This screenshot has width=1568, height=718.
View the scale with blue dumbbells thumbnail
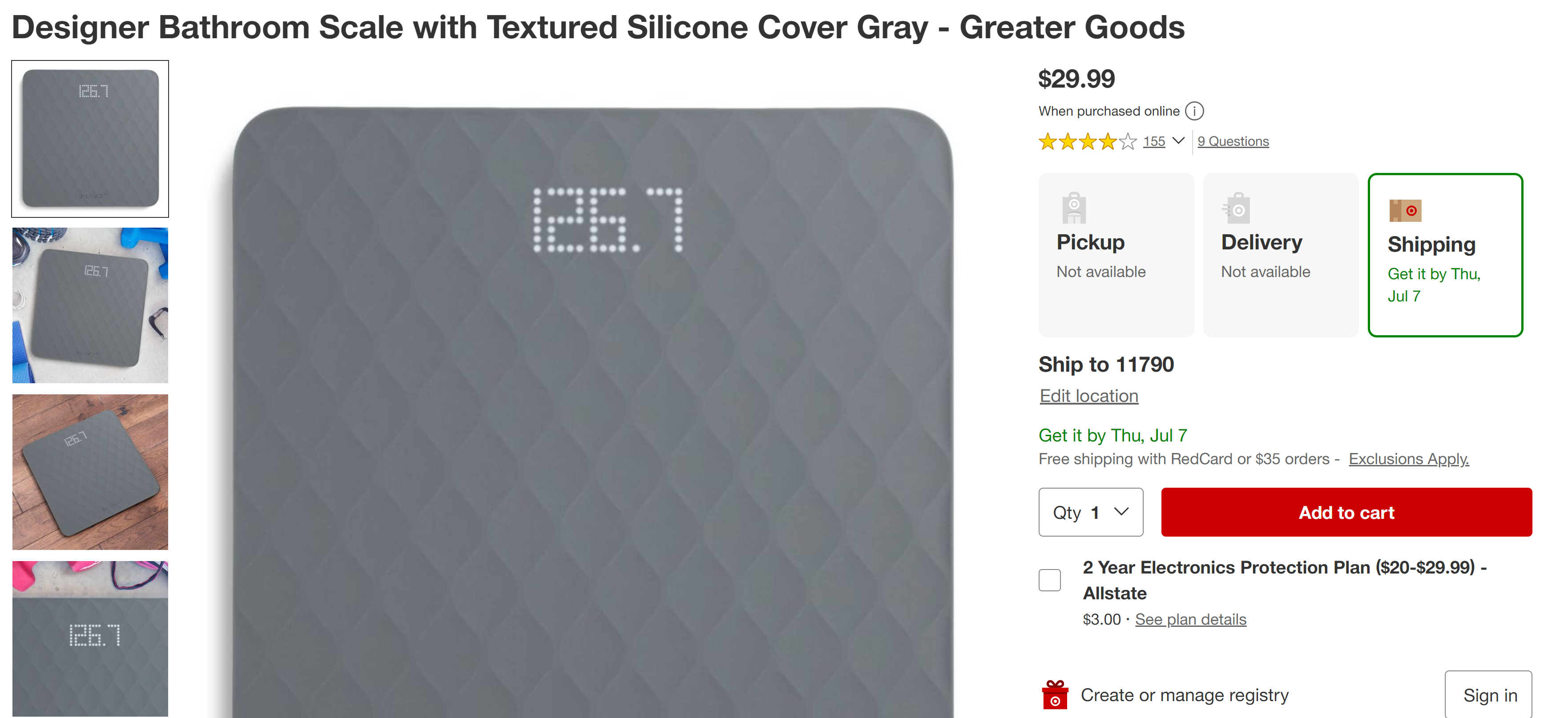(90, 305)
